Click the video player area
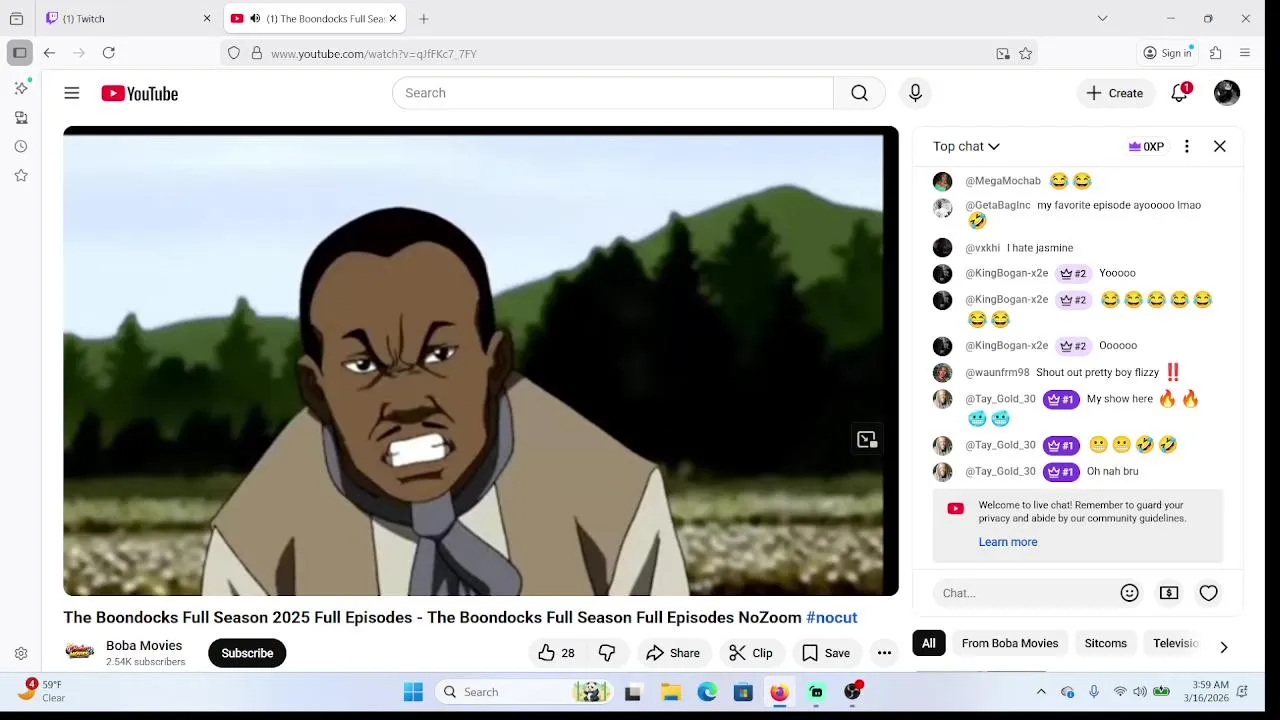Image resolution: width=1280 pixels, height=720 pixels. [481, 361]
